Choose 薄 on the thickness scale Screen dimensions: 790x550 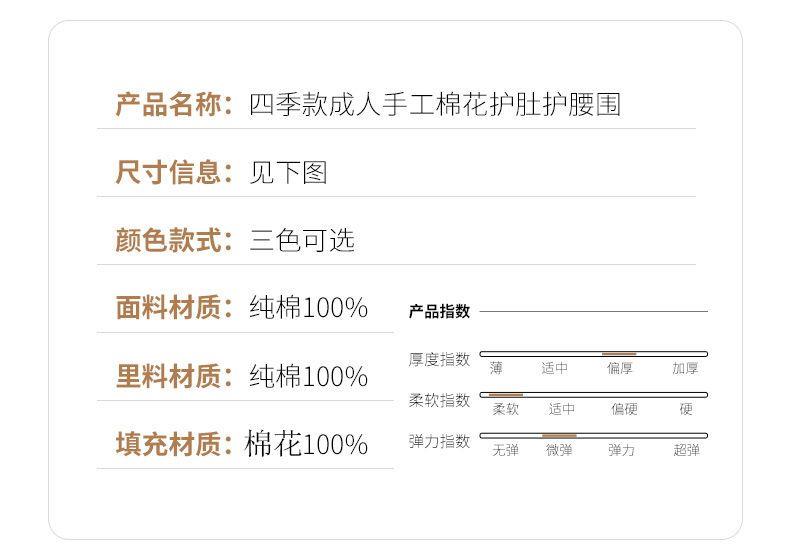pyautogui.click(x=496, y=369)
